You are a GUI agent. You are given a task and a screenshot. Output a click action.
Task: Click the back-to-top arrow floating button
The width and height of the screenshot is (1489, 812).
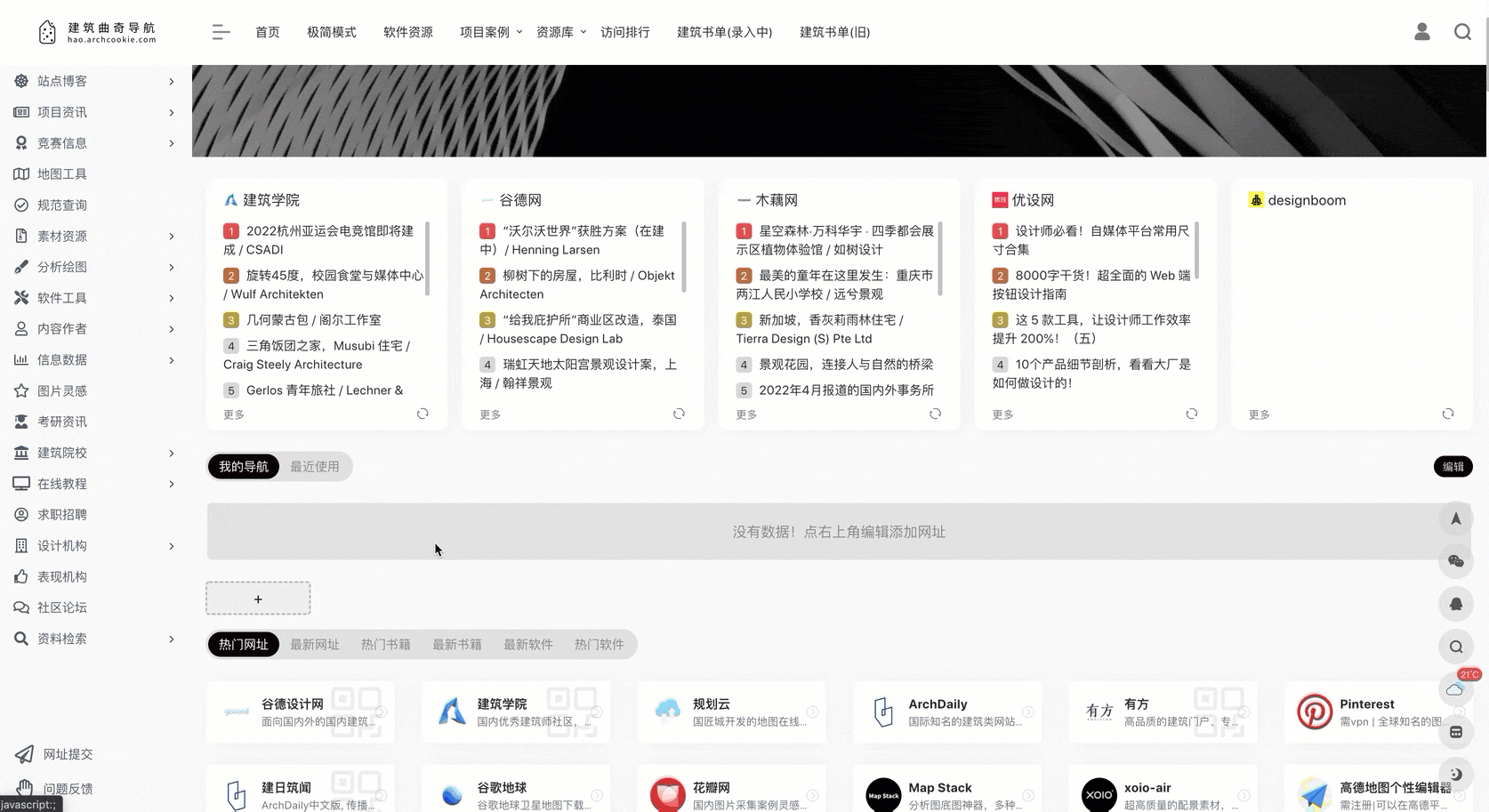point(1456,519)
